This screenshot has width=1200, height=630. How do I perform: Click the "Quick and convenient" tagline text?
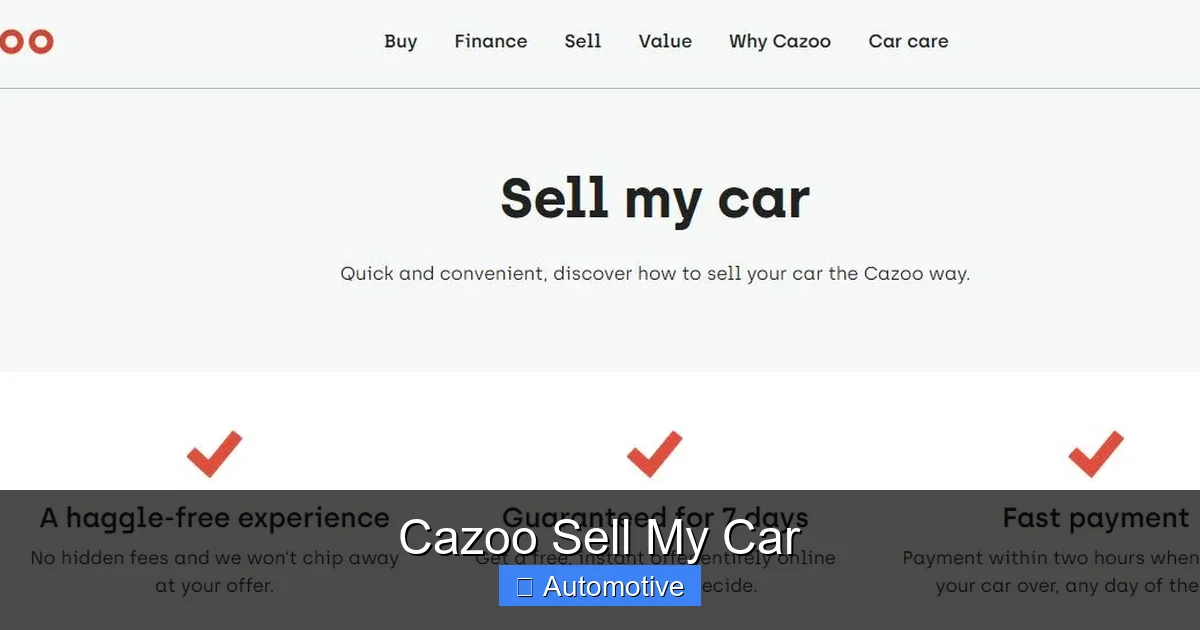654,273
